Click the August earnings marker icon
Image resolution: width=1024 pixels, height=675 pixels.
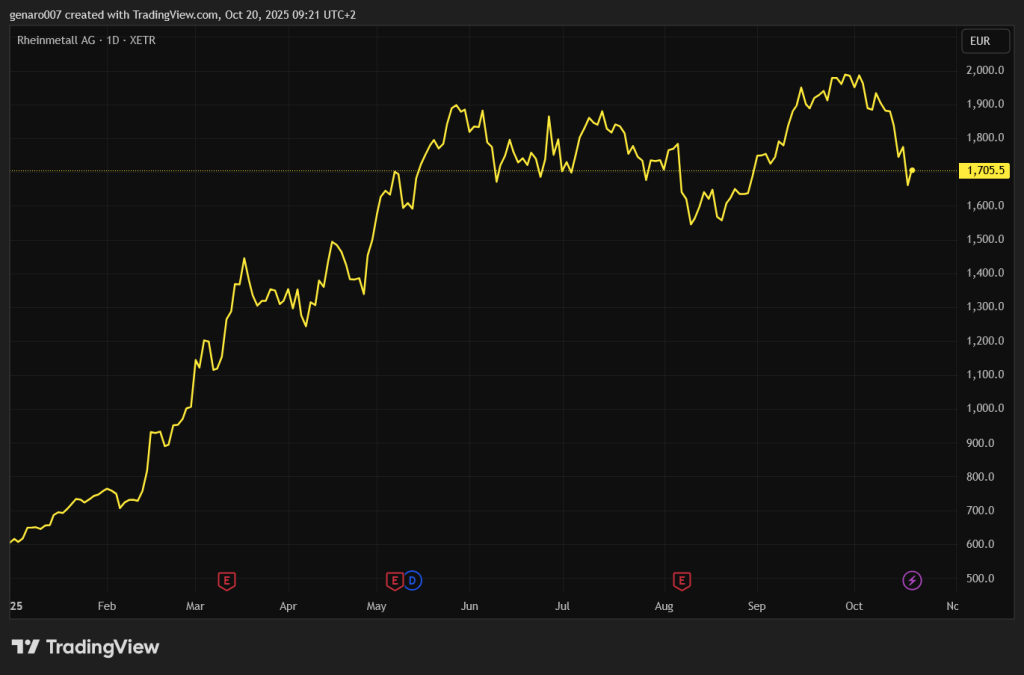pyautogui.click(x=682, y=580)
